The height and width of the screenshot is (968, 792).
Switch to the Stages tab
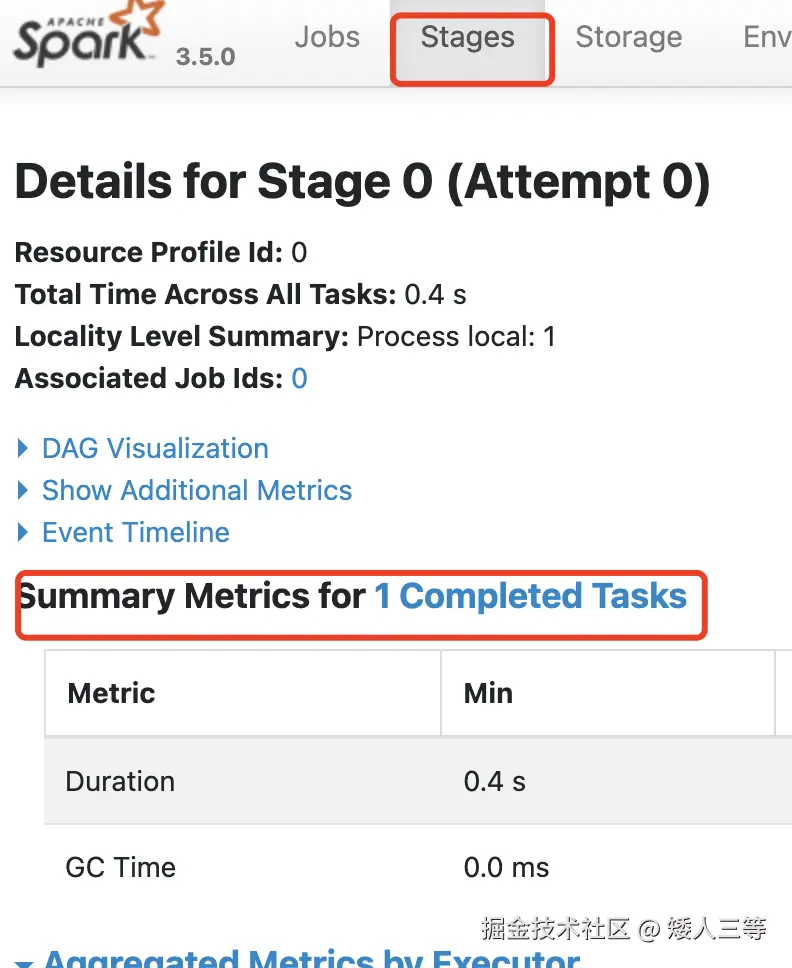click(467, 38)
